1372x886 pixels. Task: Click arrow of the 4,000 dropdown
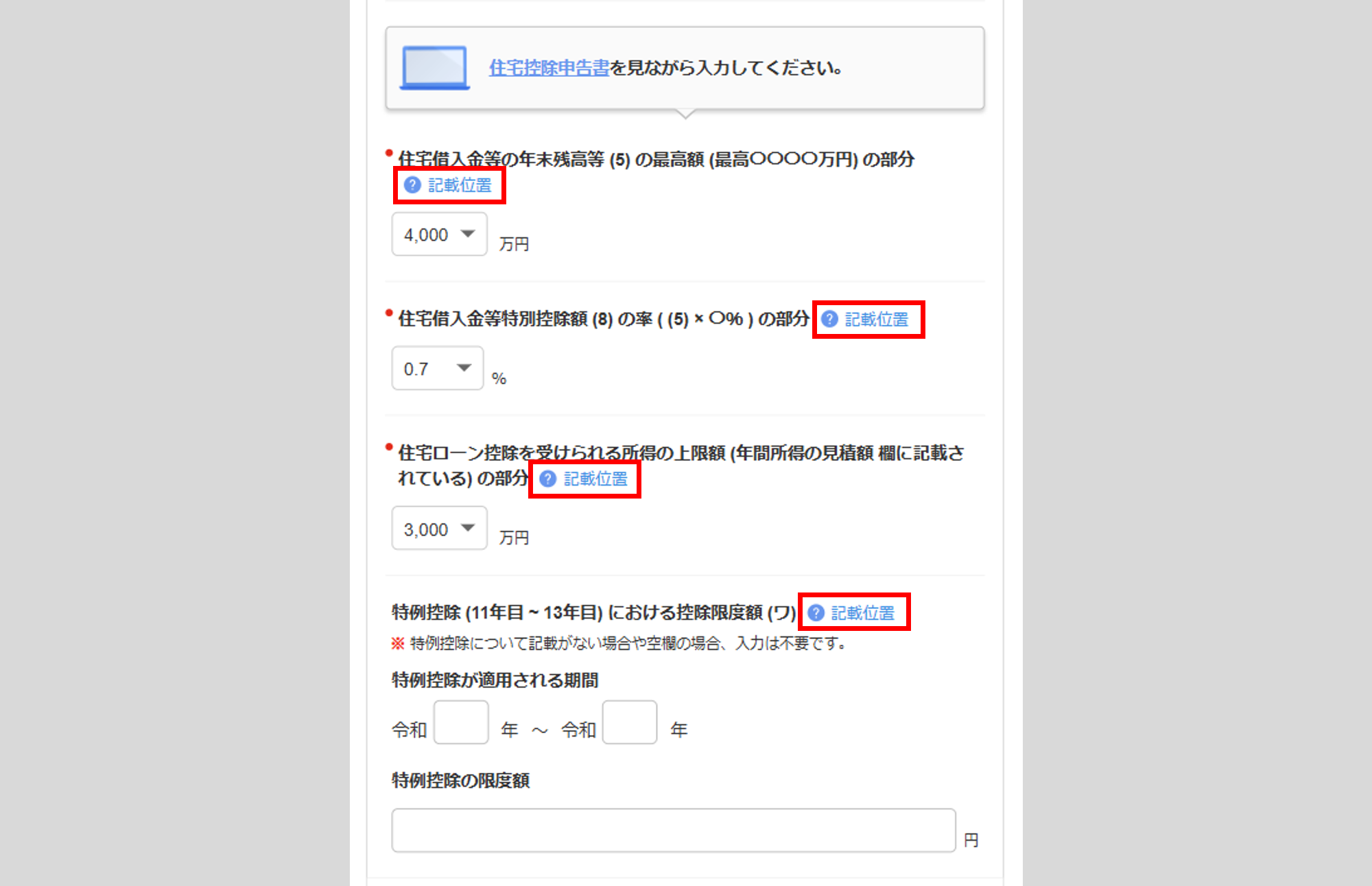click(468, 234)
